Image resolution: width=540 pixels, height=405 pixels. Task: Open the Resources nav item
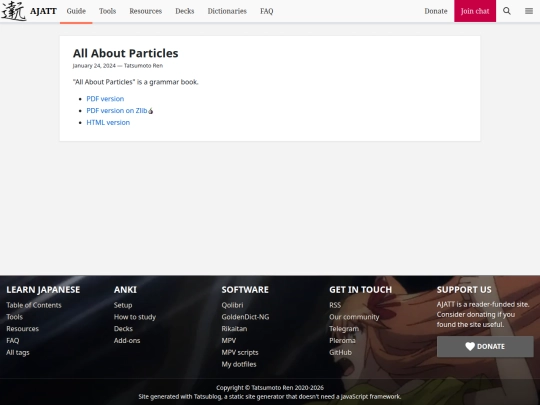pos(146,11)
